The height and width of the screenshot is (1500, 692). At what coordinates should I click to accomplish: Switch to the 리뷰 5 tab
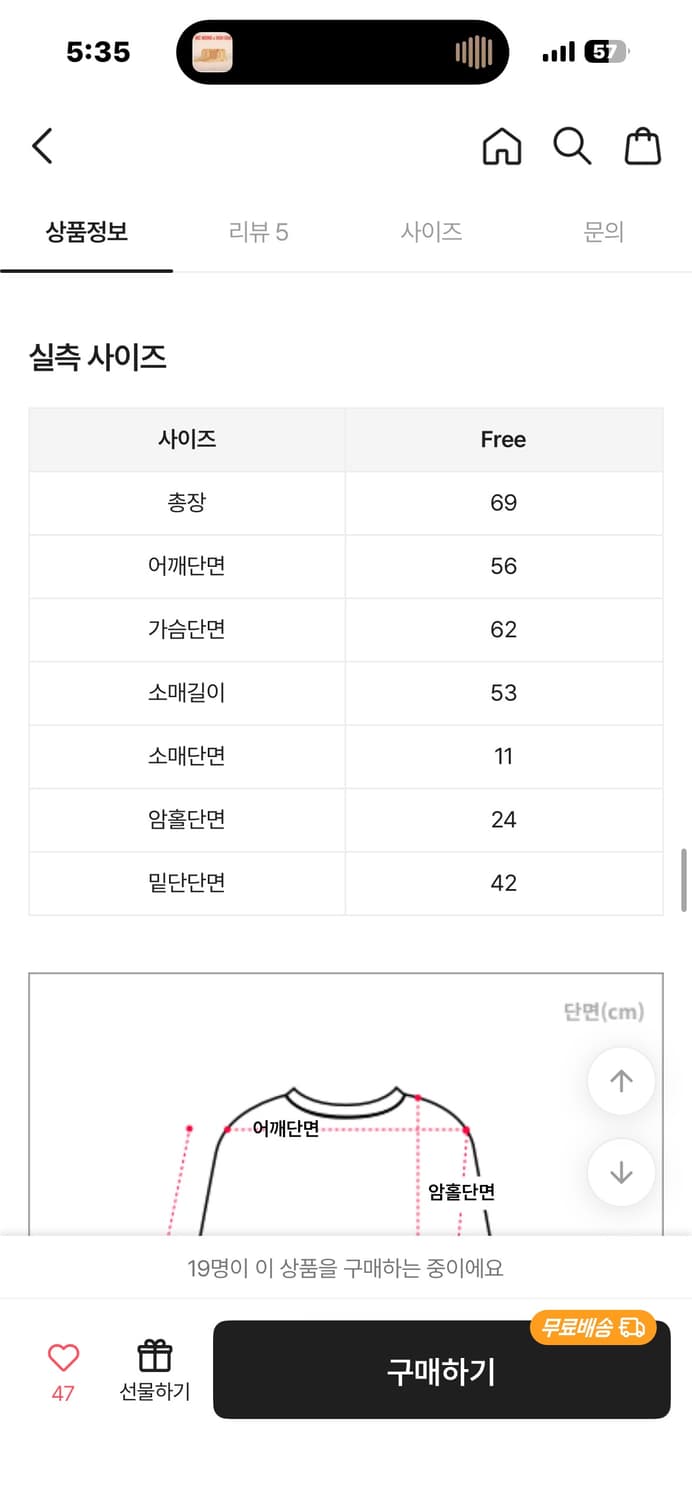point(259,231)
